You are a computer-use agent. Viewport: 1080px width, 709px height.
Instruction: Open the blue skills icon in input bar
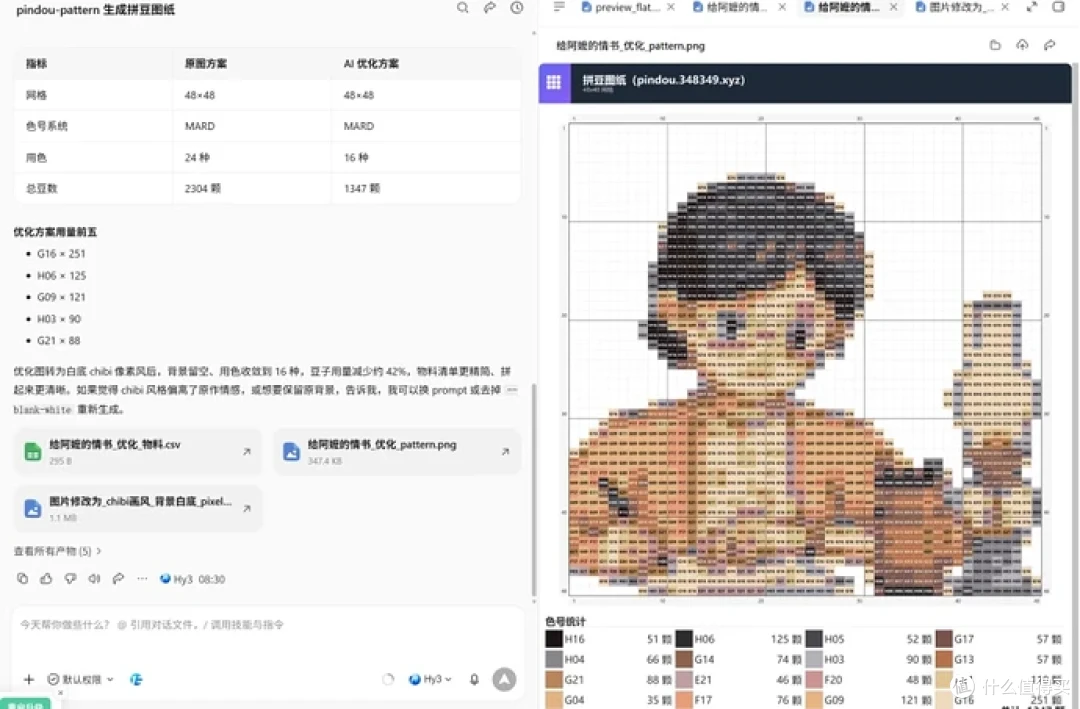coord(136,679)
